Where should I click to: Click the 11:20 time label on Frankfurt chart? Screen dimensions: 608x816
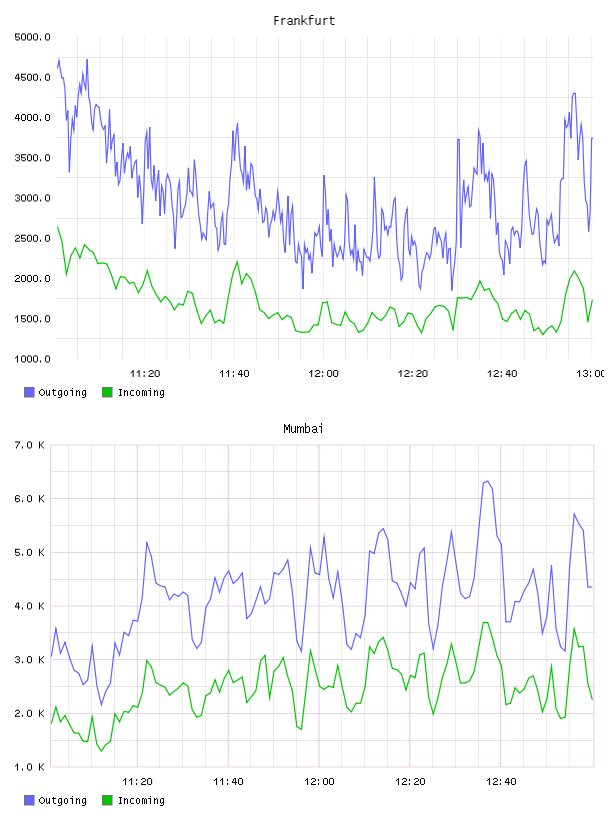coord(145,374)
